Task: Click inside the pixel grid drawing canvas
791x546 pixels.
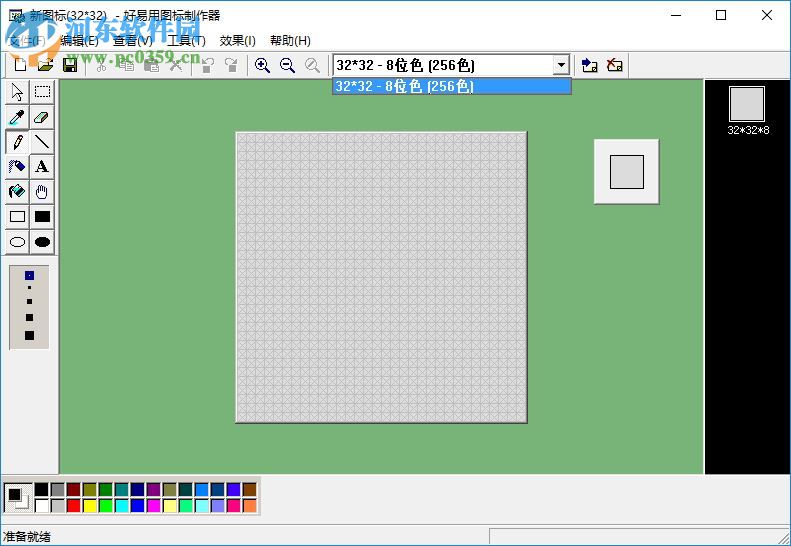Action: point(381,278)
